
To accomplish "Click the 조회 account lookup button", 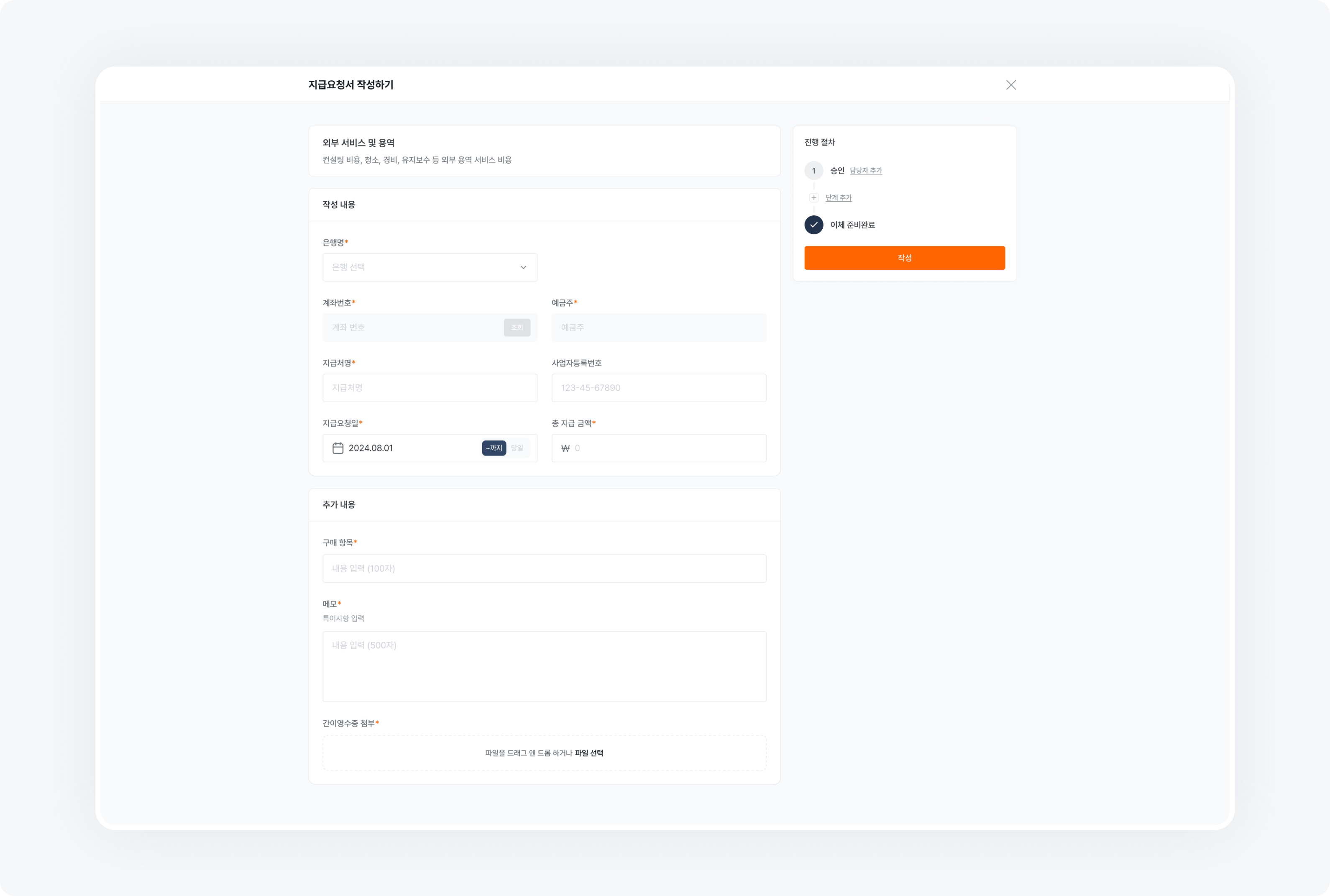I will (517, 328).
